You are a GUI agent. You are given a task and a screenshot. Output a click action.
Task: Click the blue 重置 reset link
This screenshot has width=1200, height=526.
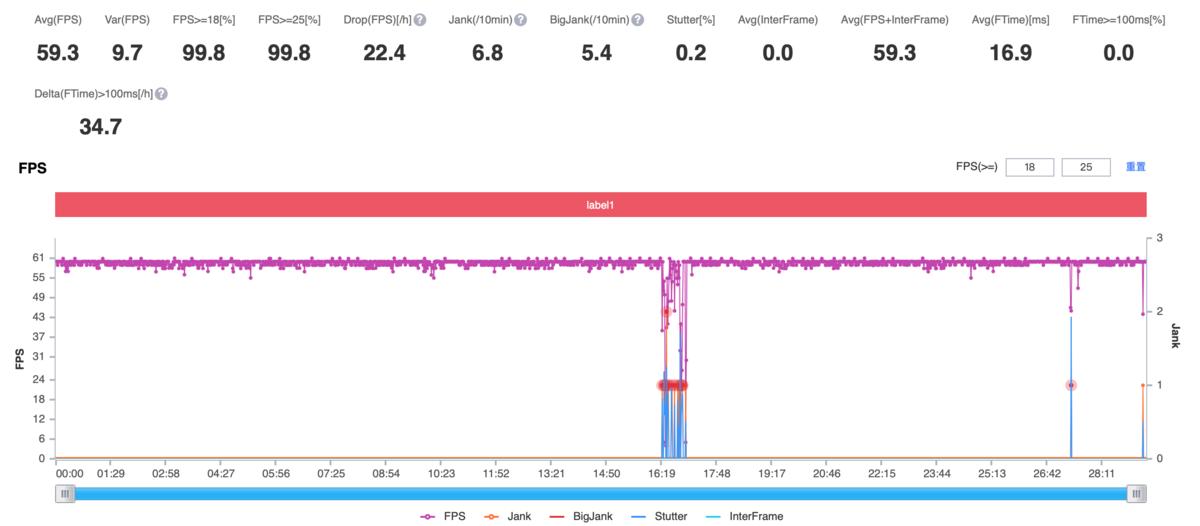point(1135,167)
